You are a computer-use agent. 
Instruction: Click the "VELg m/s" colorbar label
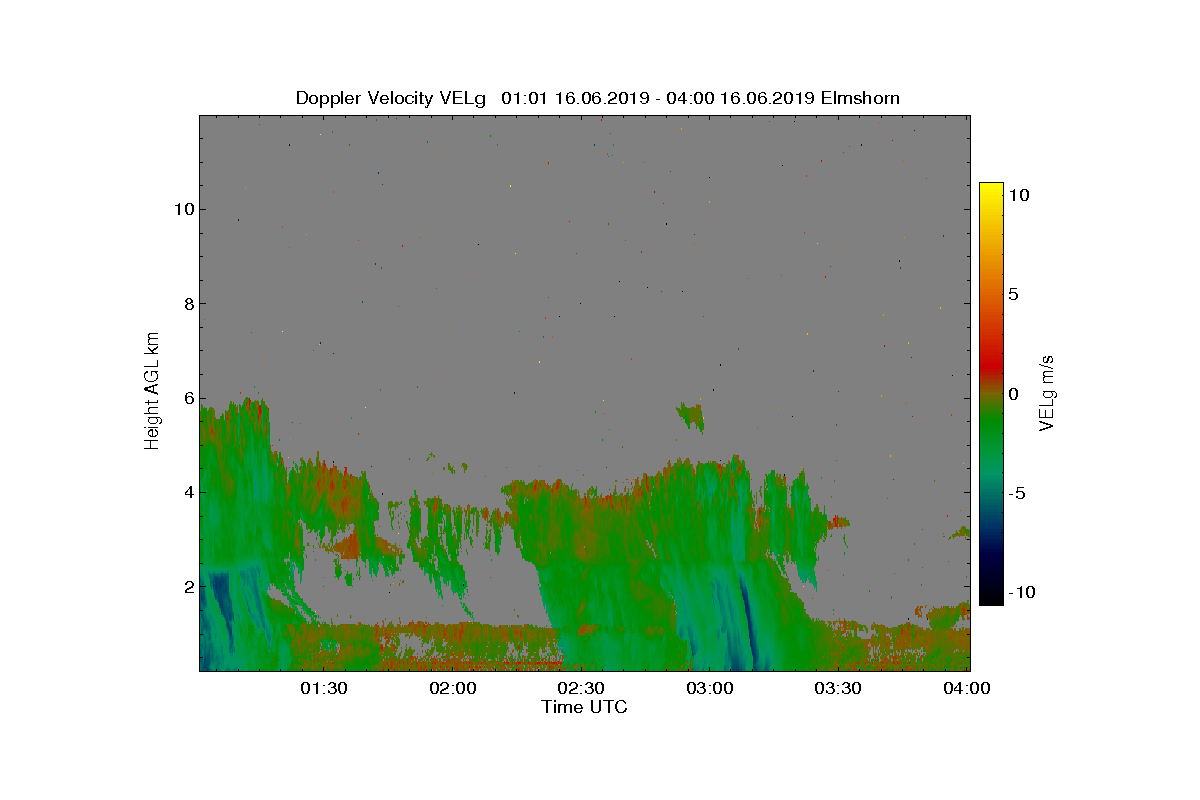pos(1047,392)
